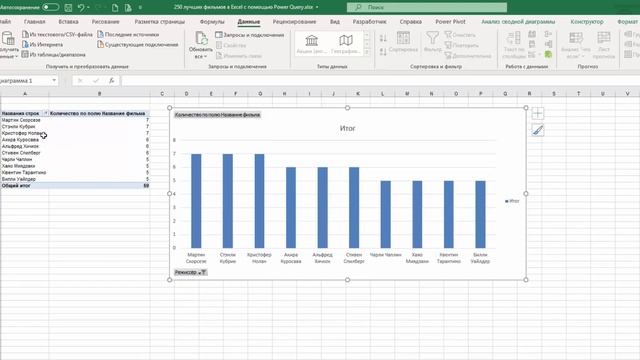Click the Chart Styles brush icon
The height and width of the screenshot is (360, 640).
click(537, 130)
